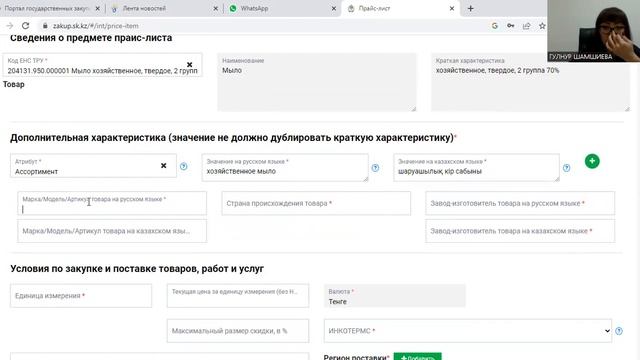Click the Сведения о предмете прайс-листа heading
This screenshot has width=640, height=360.
(x=91, y=38)
